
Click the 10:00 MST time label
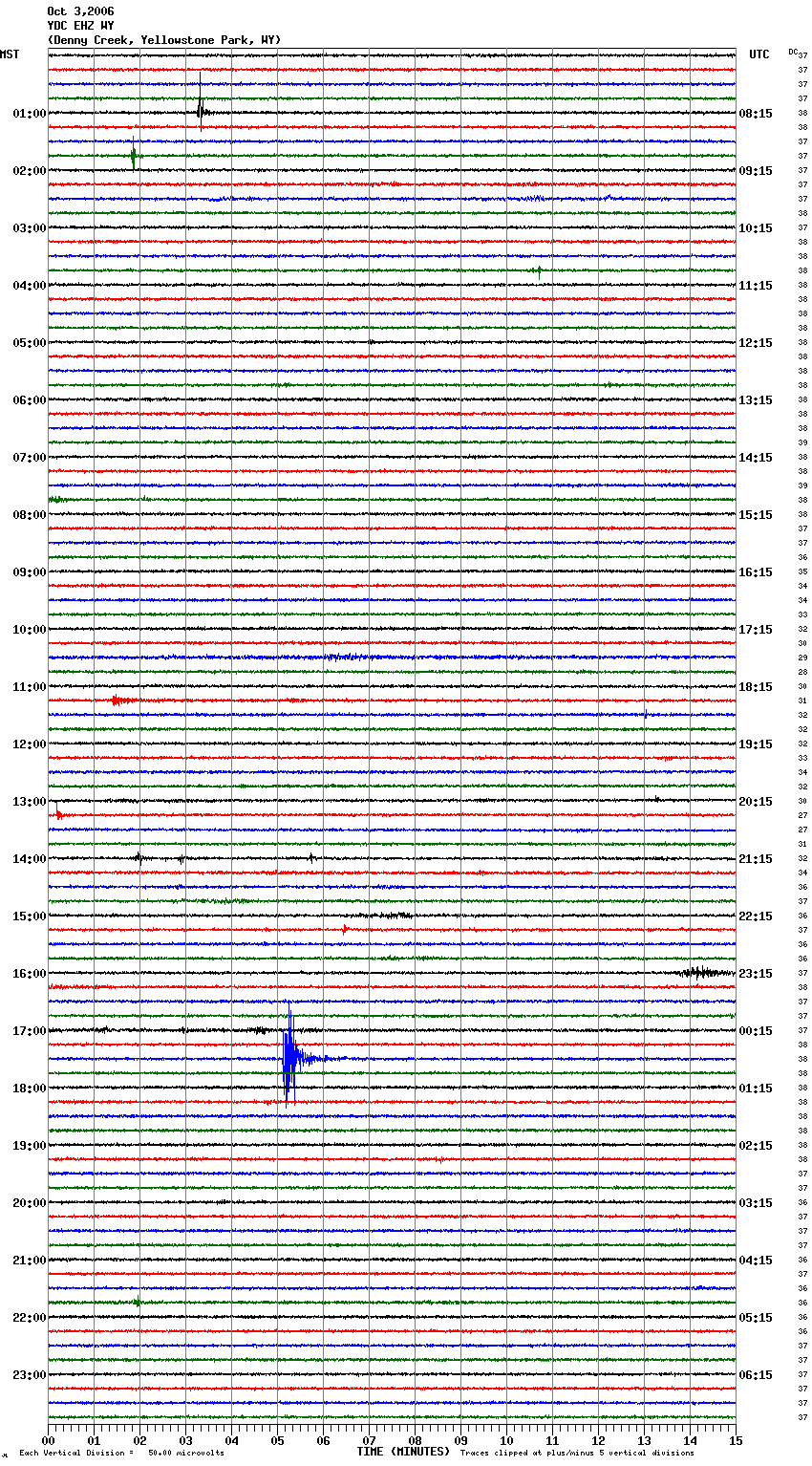tap(30, 630)
